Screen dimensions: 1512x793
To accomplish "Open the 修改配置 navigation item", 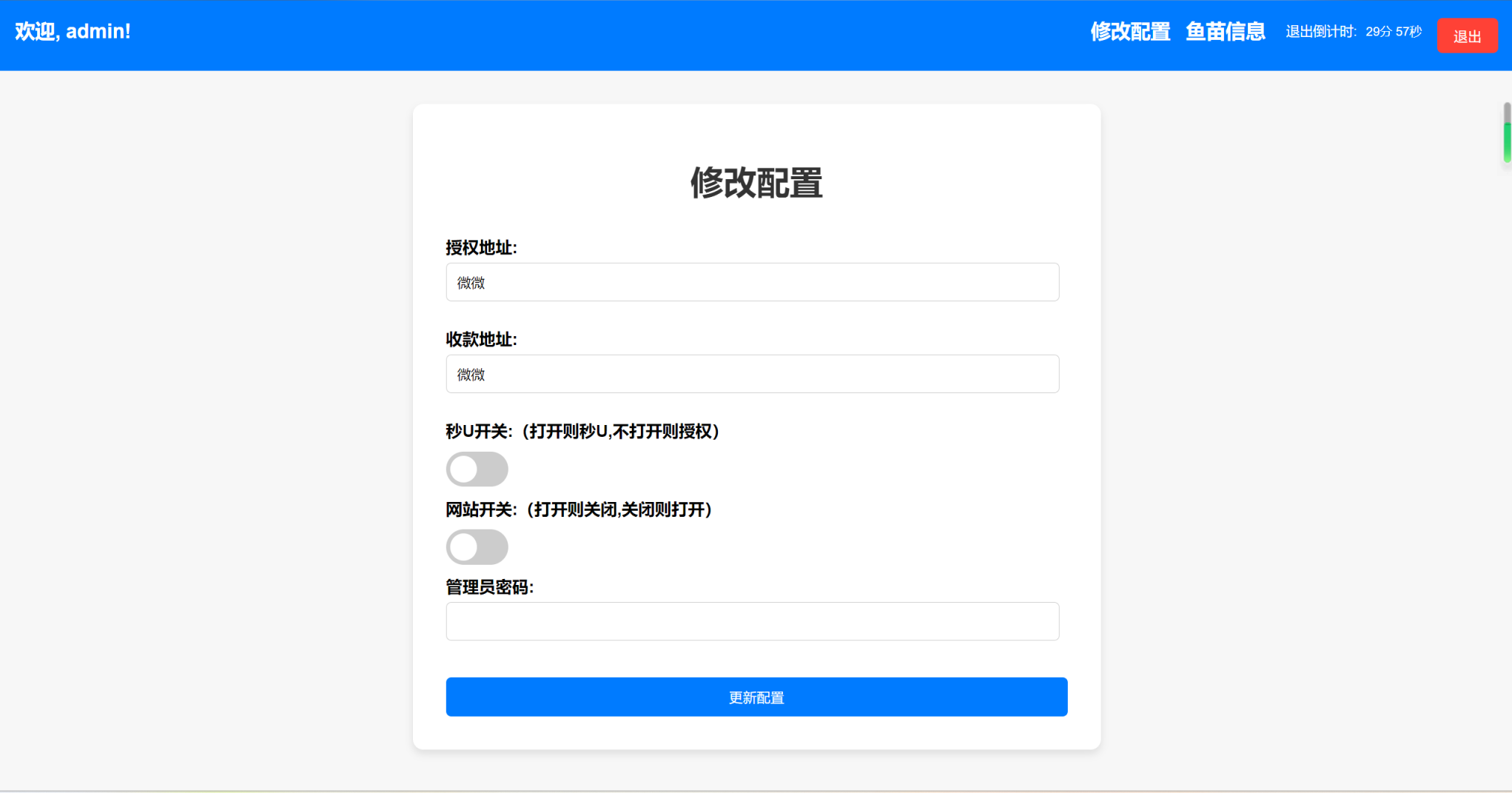I will pyautogui.click(x=1129, y=33).
